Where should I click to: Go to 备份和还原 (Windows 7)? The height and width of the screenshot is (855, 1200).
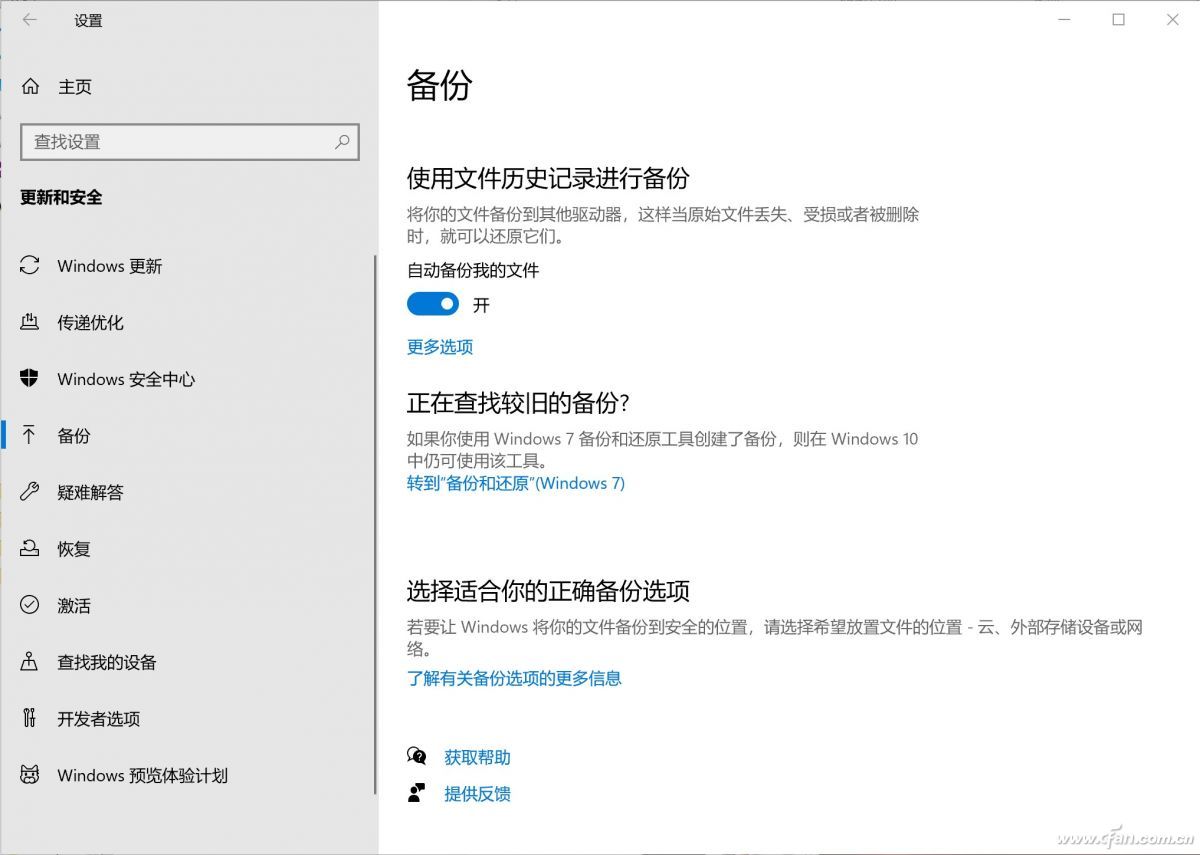click(x=516, y=483)
